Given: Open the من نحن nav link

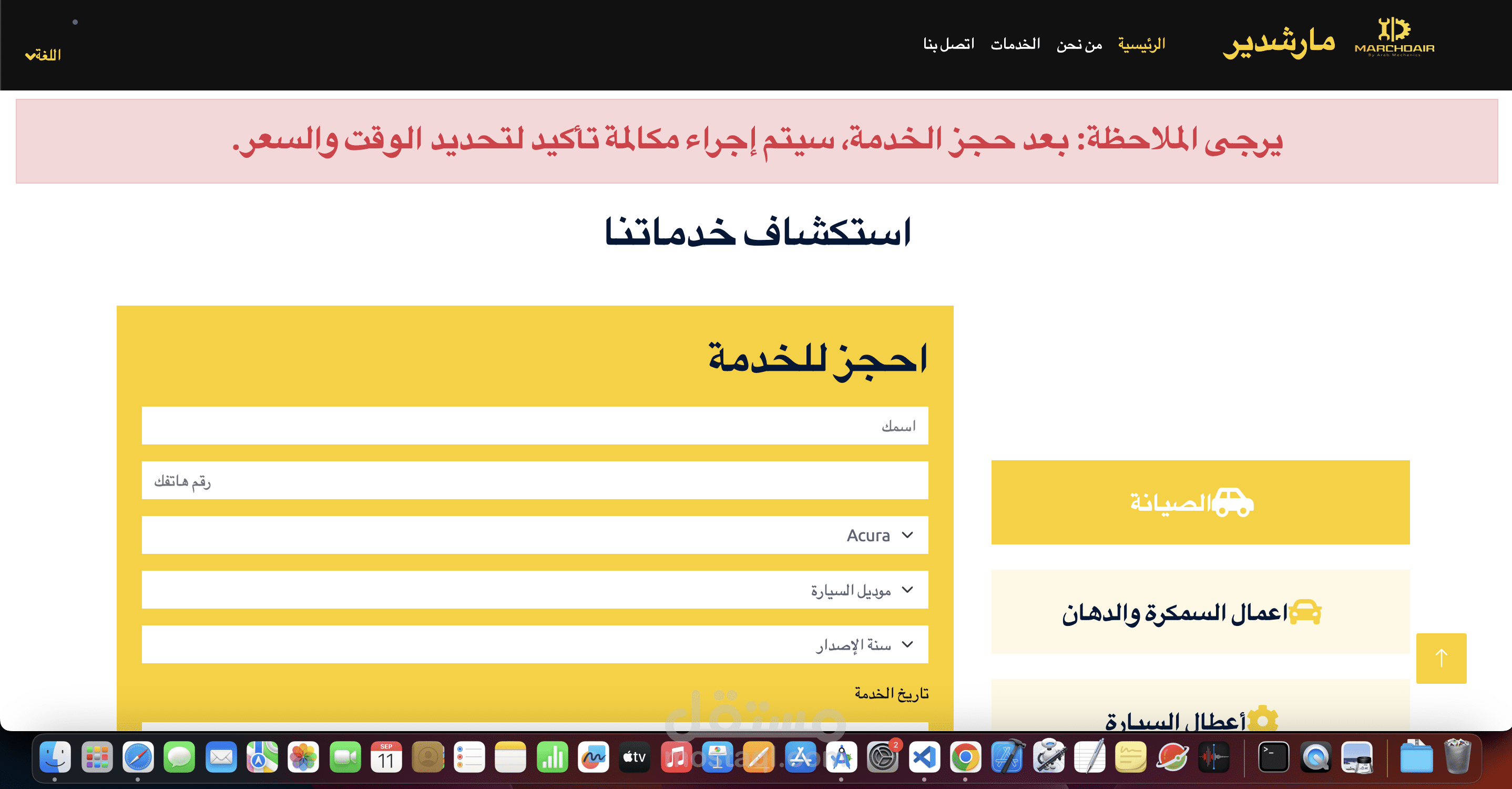Looking at the screenshot, I should [1079, 44].
